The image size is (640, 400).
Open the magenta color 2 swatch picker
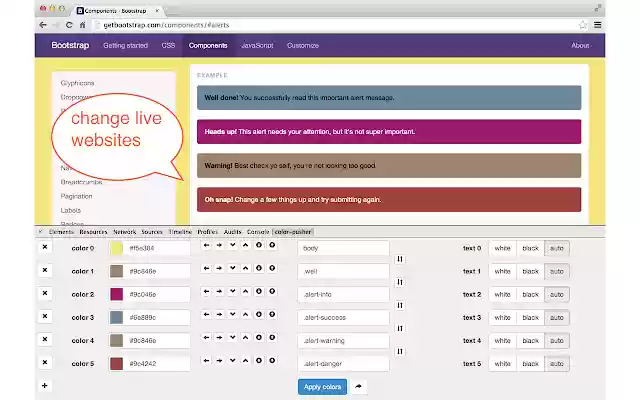[x=116, y=294]
